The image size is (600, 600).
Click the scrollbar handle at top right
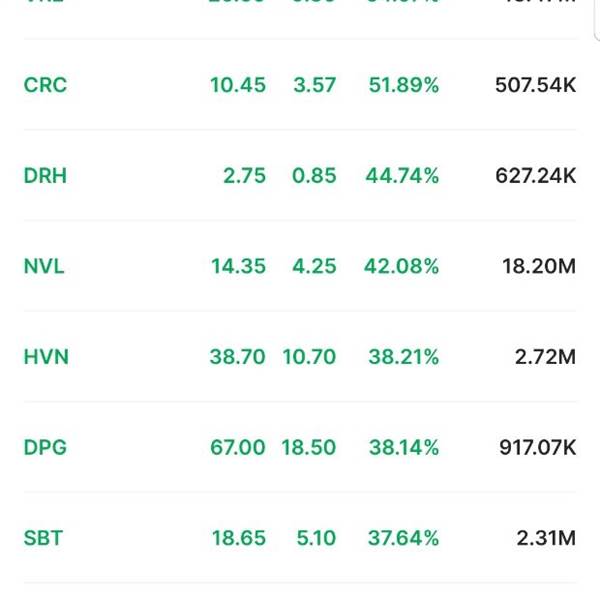(x=597, y=19)
